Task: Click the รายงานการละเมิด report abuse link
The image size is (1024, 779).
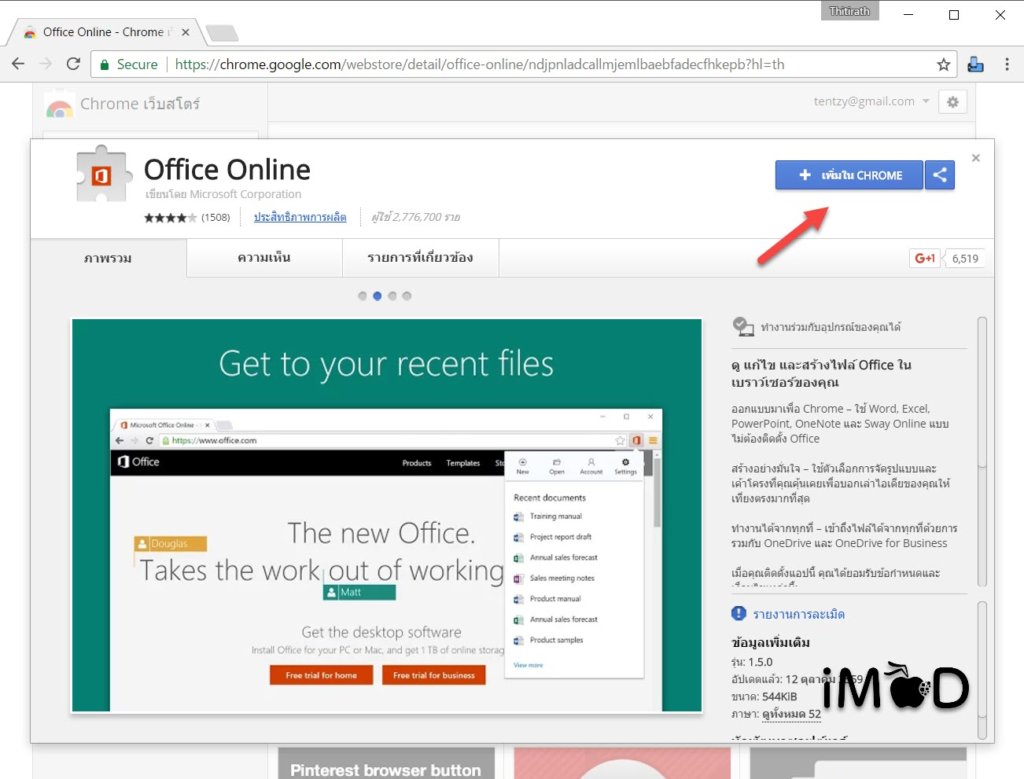Action: (788, 613)
